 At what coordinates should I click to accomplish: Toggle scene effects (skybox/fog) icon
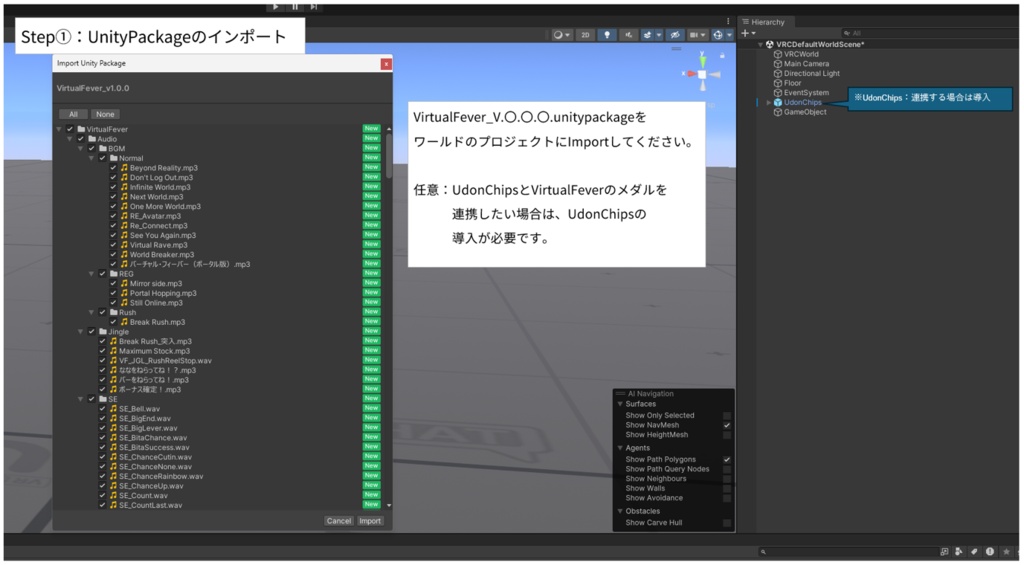647,35
